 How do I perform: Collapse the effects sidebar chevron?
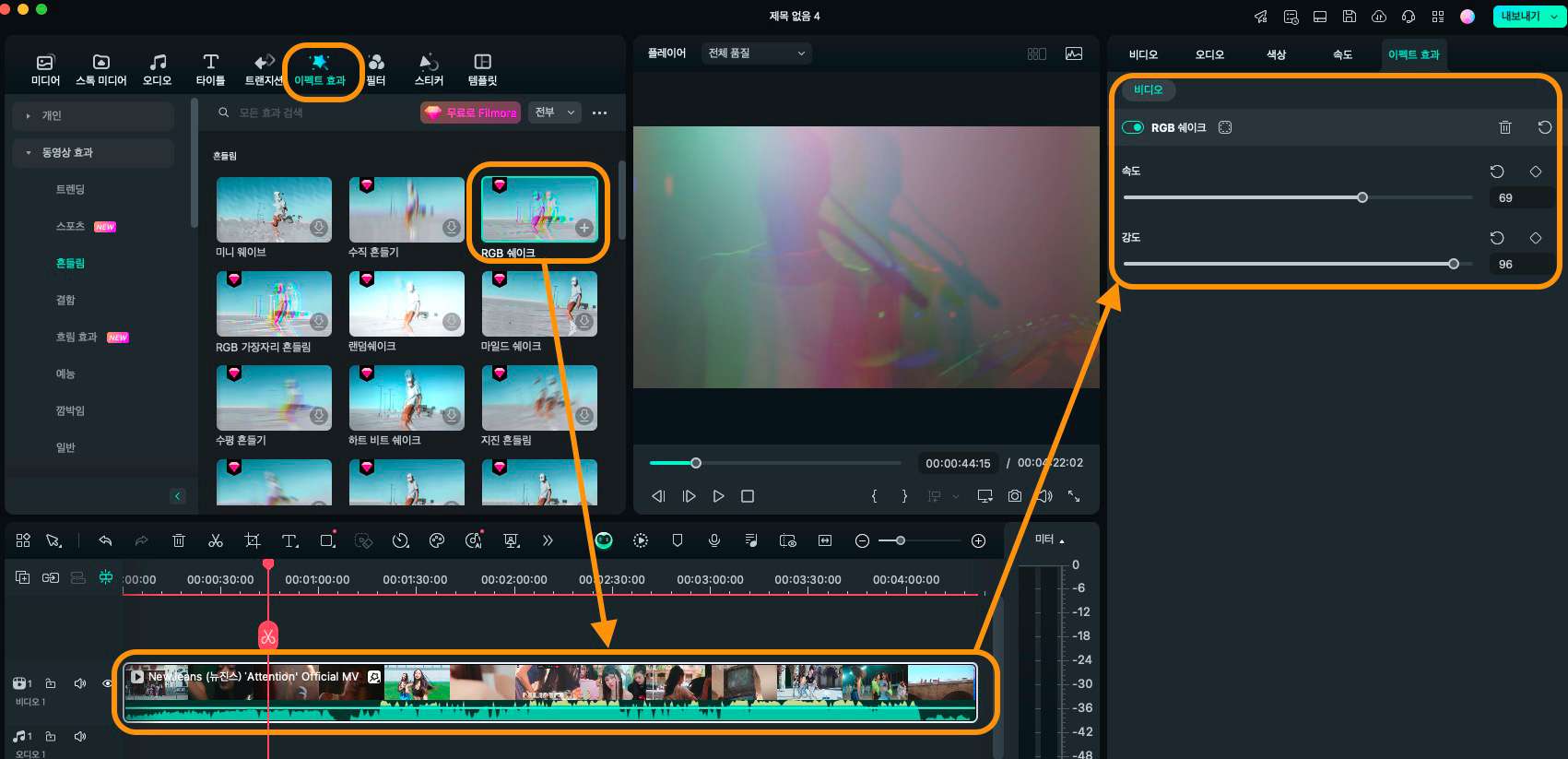[178, 496]
